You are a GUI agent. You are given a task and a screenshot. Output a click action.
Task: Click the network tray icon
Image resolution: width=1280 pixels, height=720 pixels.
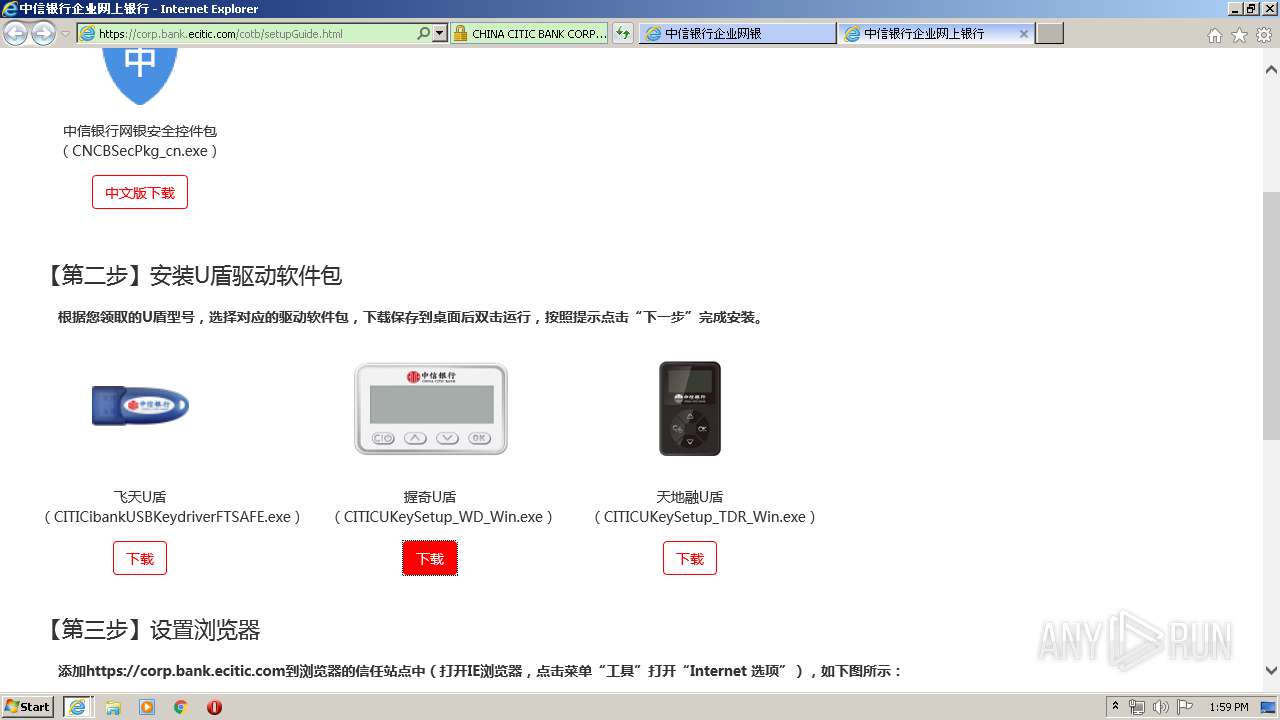[x=1137, y=707]
